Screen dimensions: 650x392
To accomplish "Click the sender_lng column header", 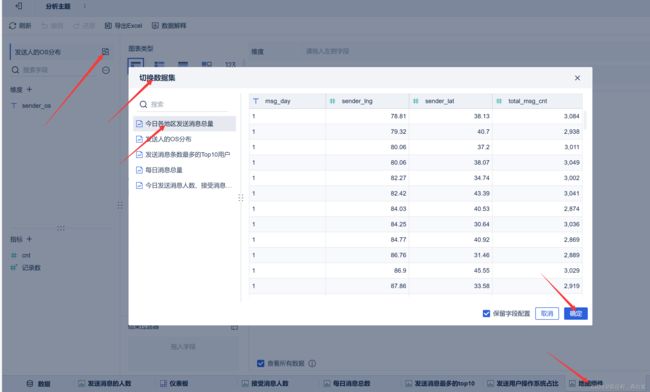I will coord(367,101).
